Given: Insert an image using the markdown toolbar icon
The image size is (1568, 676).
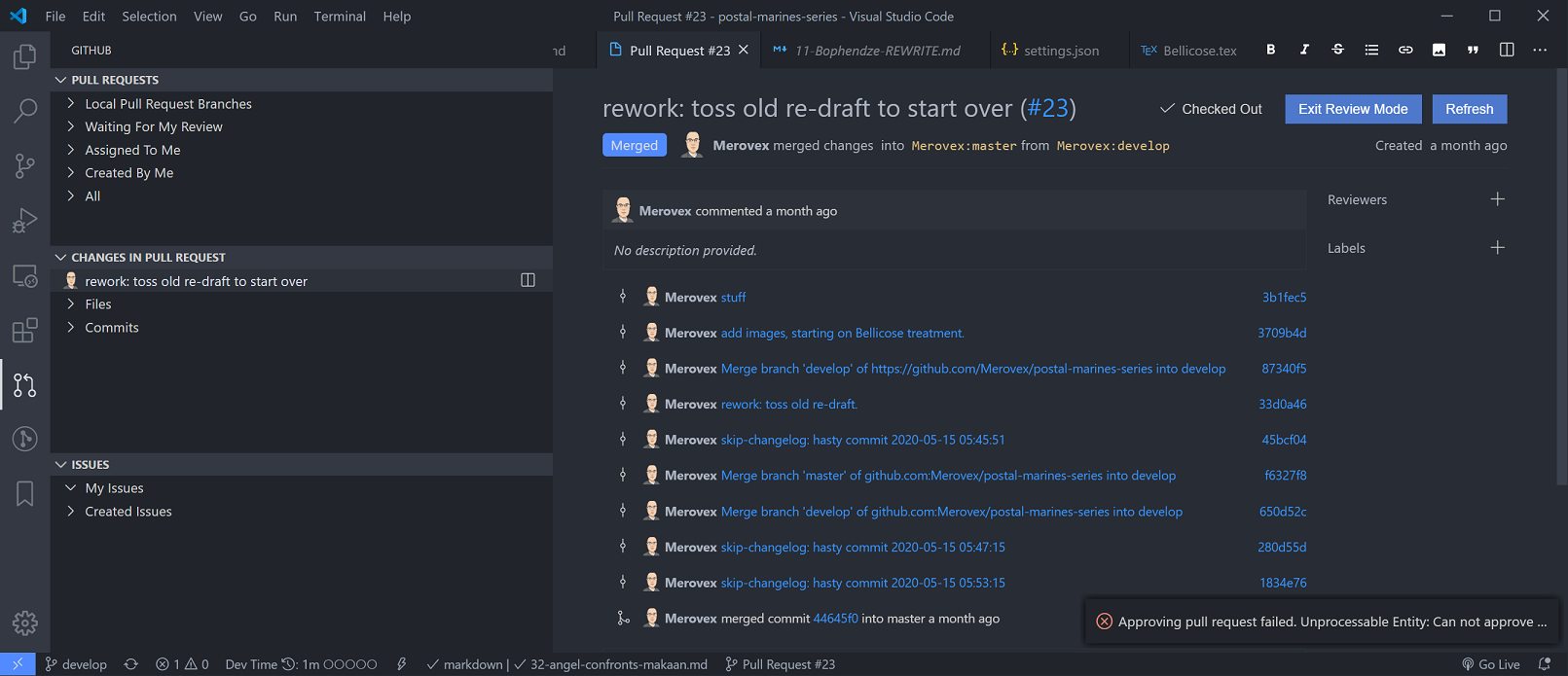Looking at the screenshot, I should point(1439,50).
